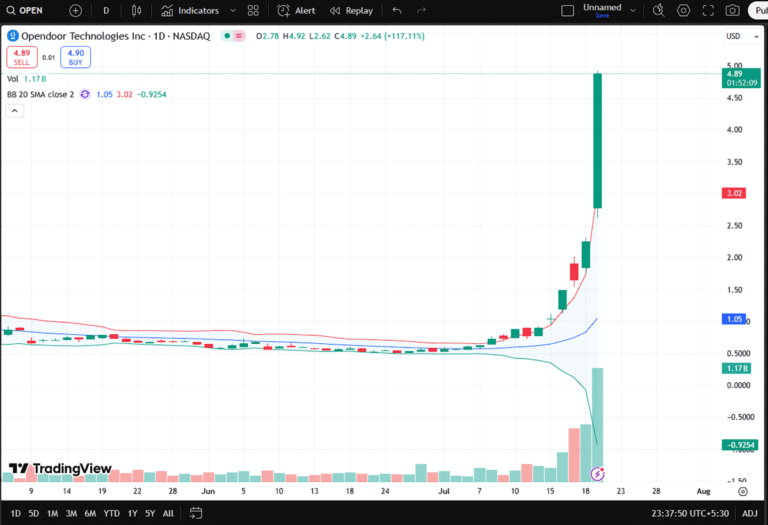Image resolution: width=768 pixels, height=525 pixels.
Task: Click the blue 1.05 basis price label
Action: (x=734, y=319)
